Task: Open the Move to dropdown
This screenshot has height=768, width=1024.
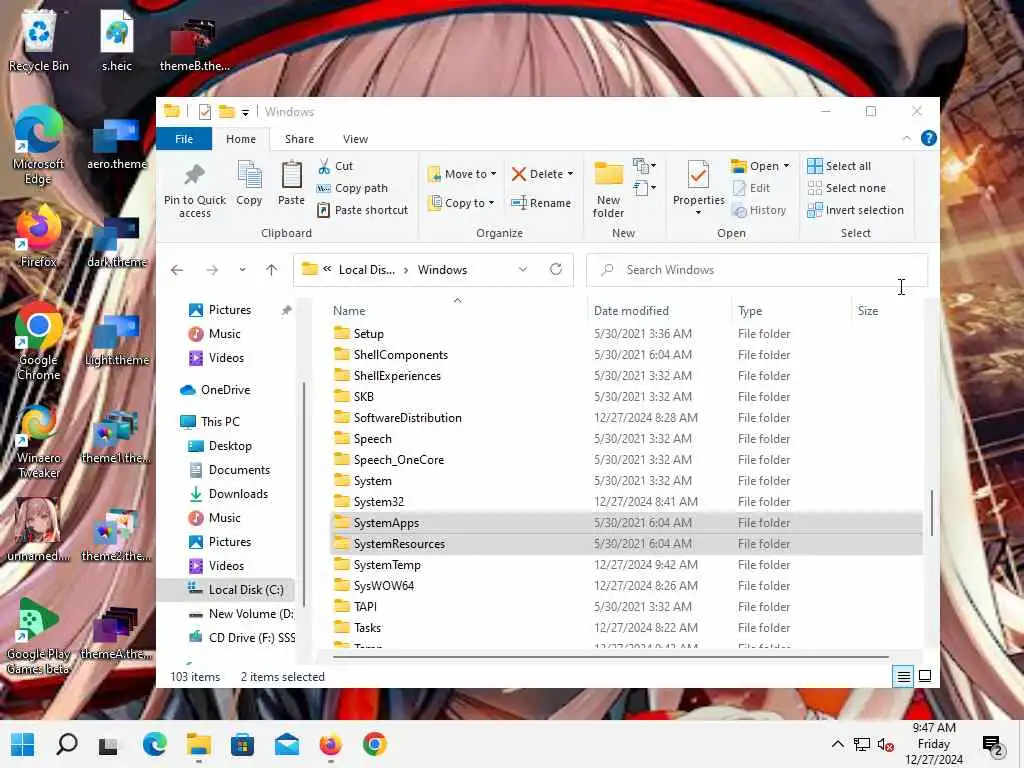Action: [x=462, y=174]
